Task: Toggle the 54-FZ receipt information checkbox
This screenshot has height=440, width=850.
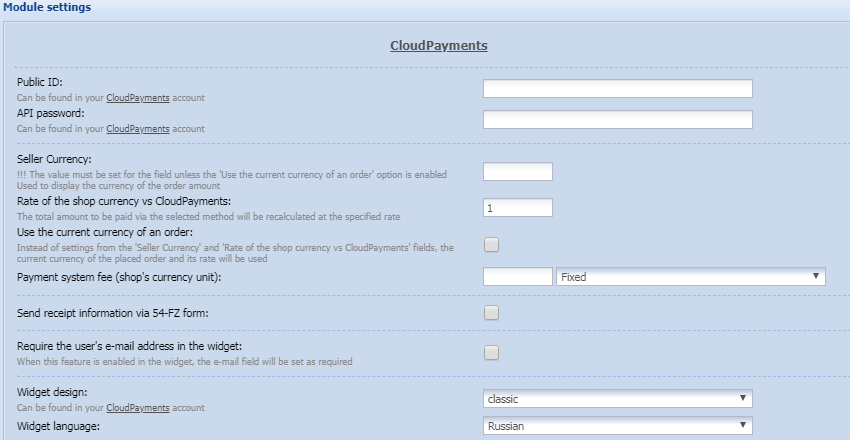Action: coord(491,313)
